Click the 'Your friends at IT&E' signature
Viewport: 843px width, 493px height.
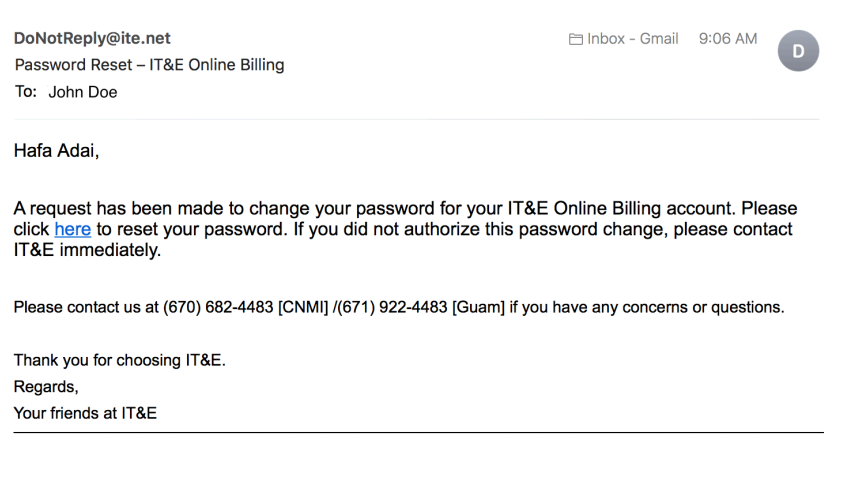point(85,413)
